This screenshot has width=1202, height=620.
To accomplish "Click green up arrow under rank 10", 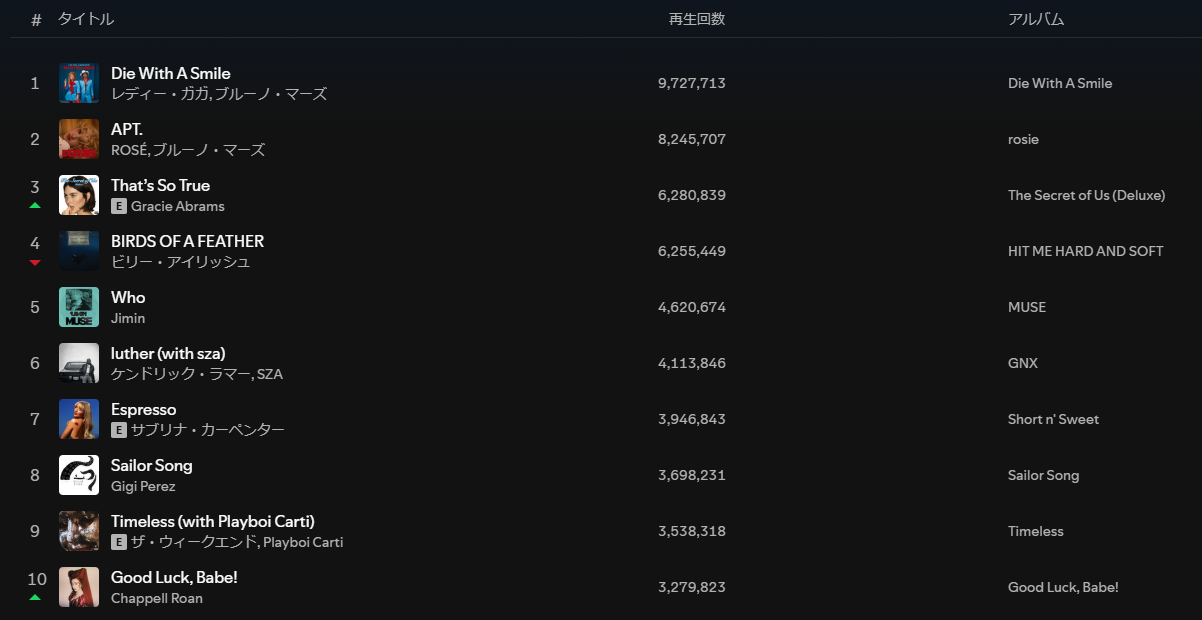I will 35,597.
